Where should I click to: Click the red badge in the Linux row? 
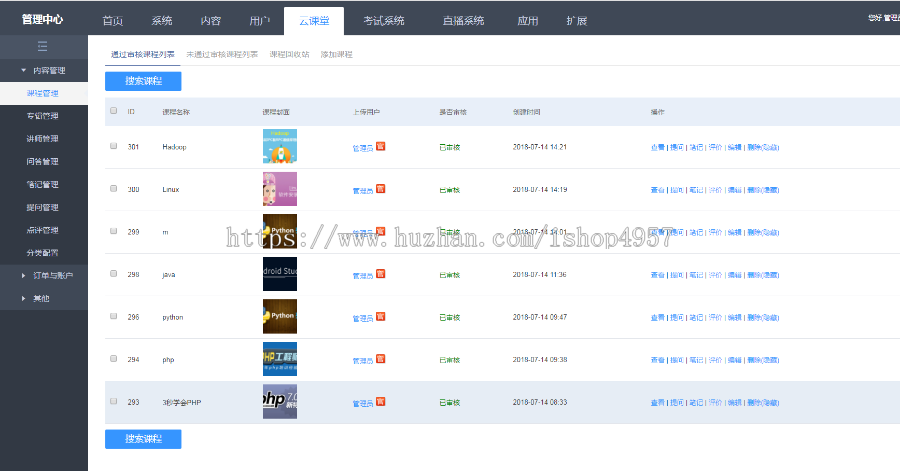(381, 188)
